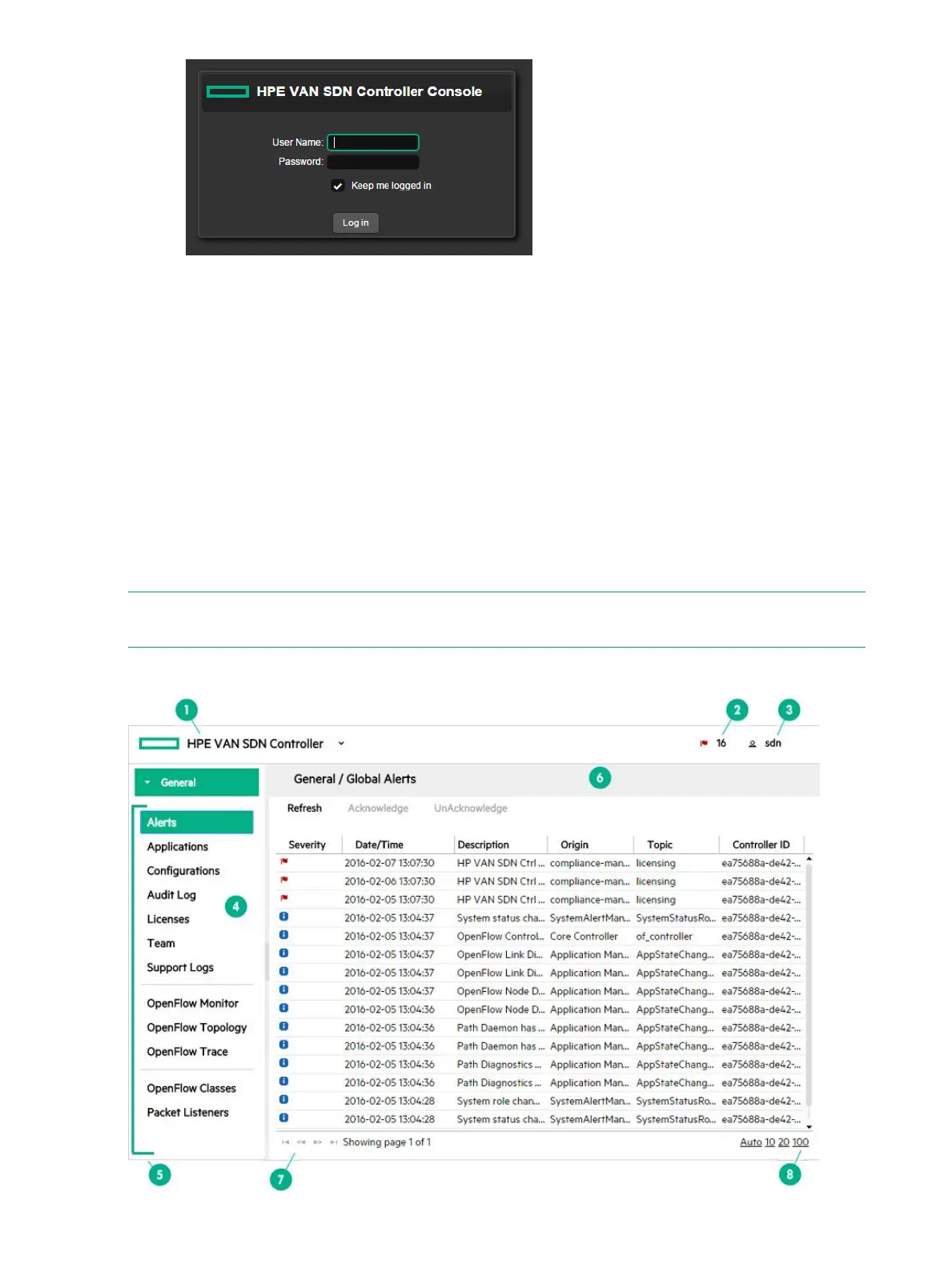Click the sdn username label
The width and height of the screenshot is (952, 1268).
[773, 744]
